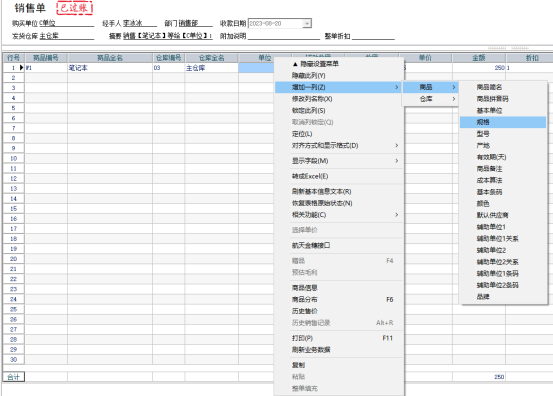Click 锁定此列(S) menu item

point(339,110)
